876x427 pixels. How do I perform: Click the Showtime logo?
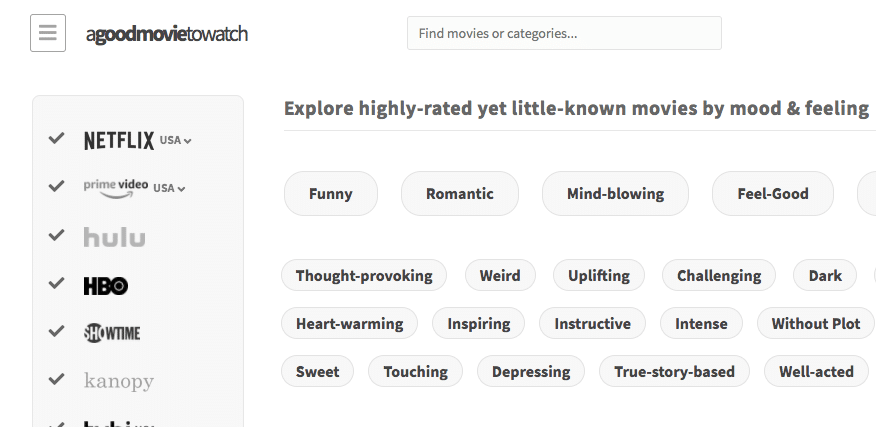click(112, 333)
